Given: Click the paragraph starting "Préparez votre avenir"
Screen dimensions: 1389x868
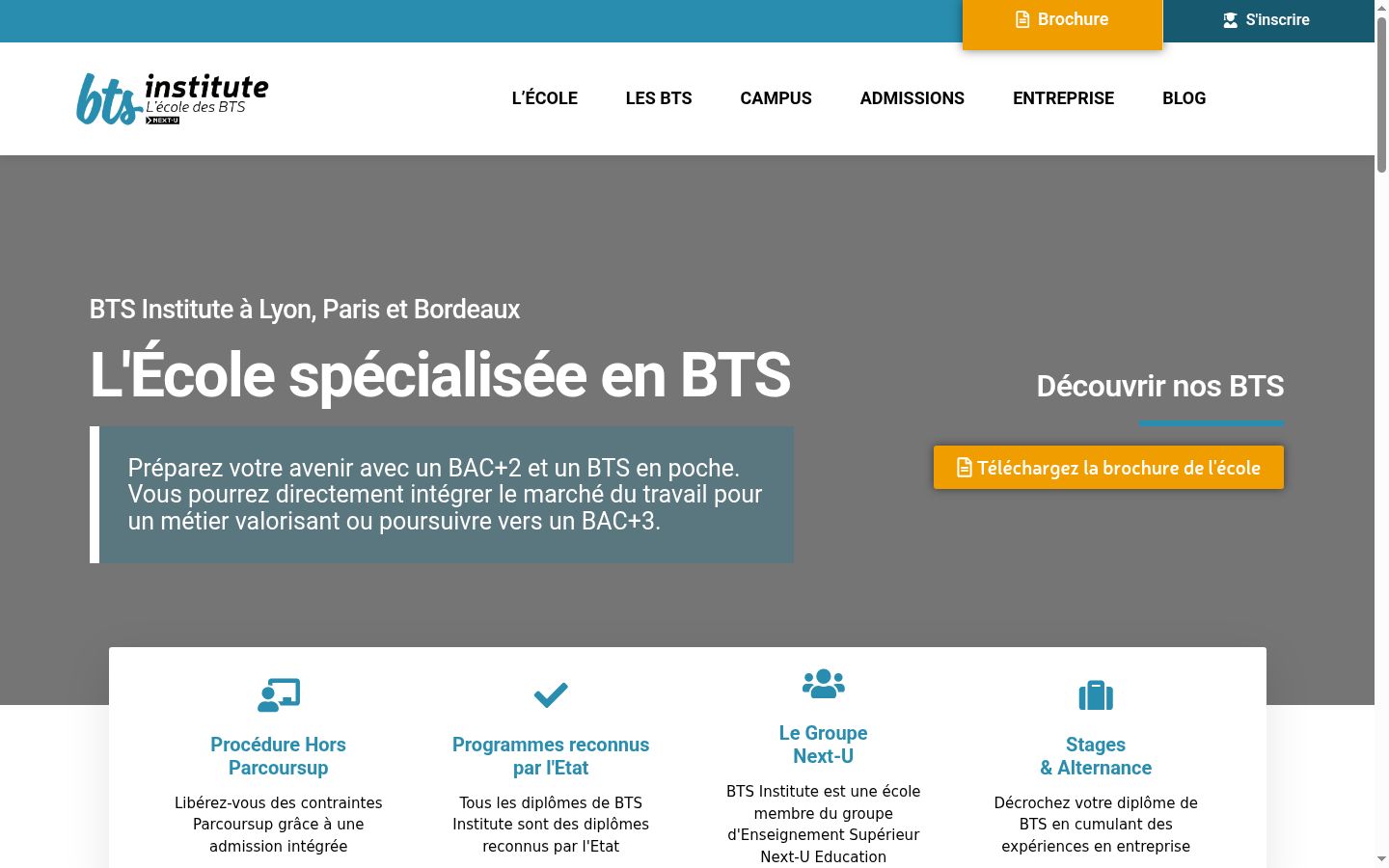Looking at the screenshot, I should coord(446,495).
